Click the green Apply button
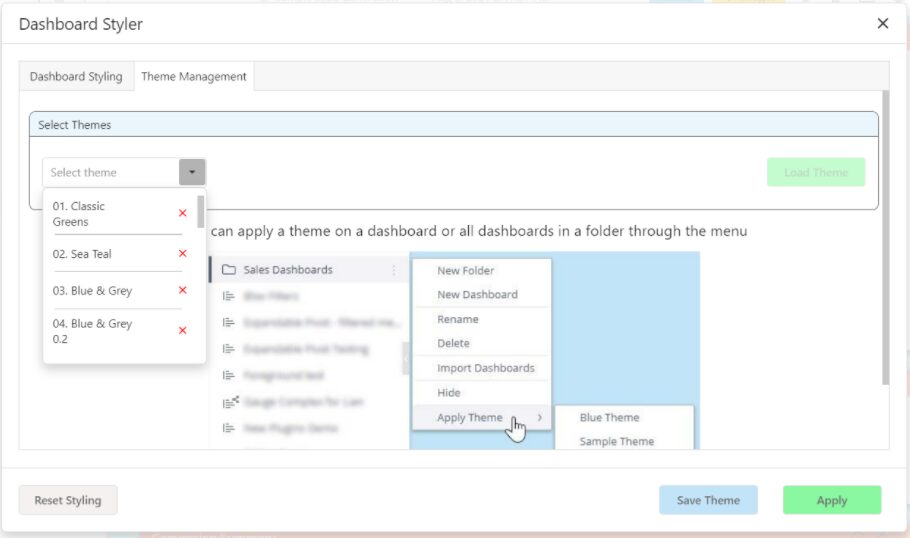The image size is (910, 538). point(831,500)
